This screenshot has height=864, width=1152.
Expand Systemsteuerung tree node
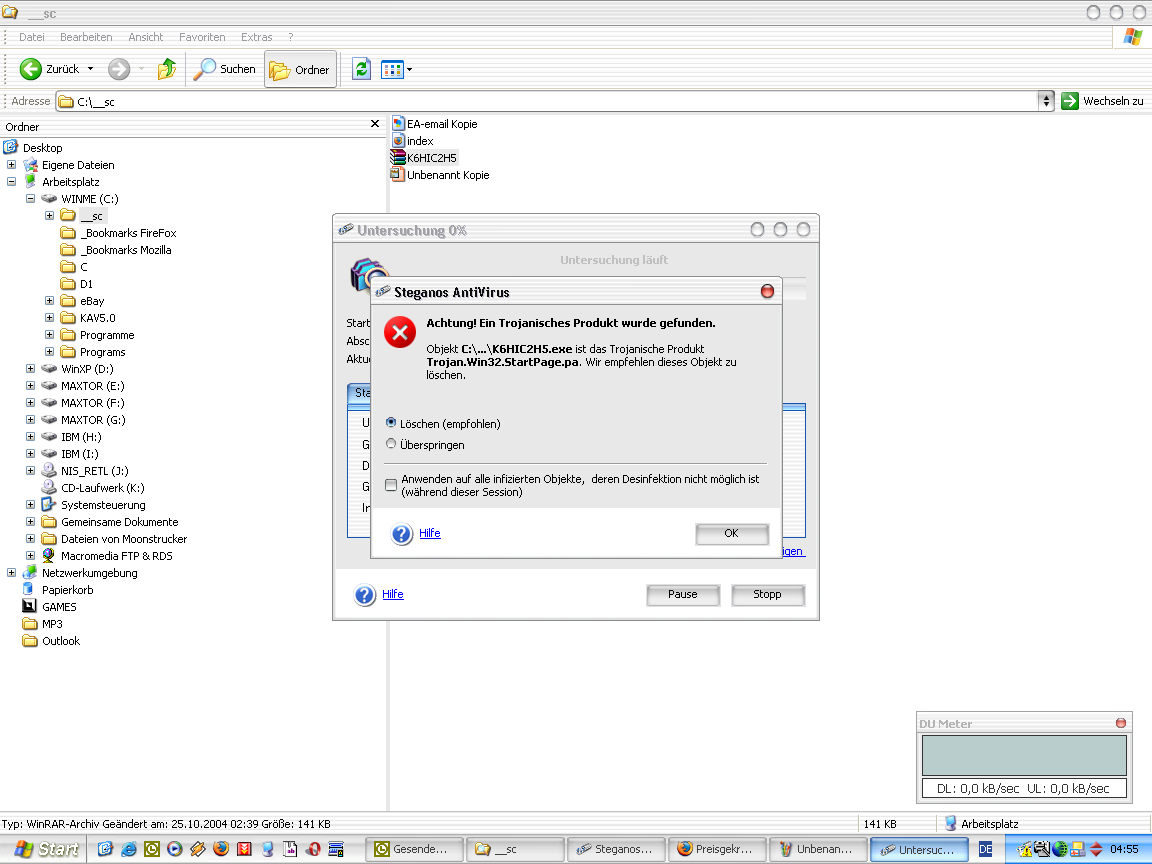pyautogui.click(x=30, y=505)
